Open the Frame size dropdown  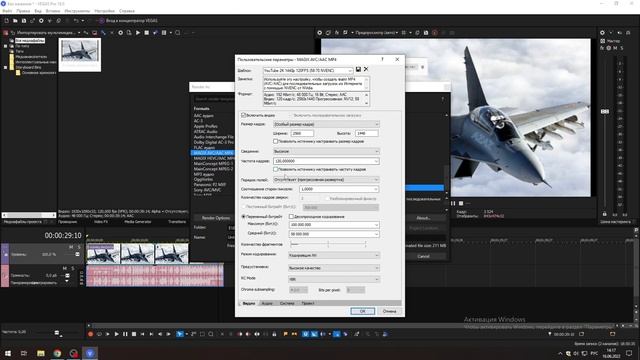click(326, 124)
